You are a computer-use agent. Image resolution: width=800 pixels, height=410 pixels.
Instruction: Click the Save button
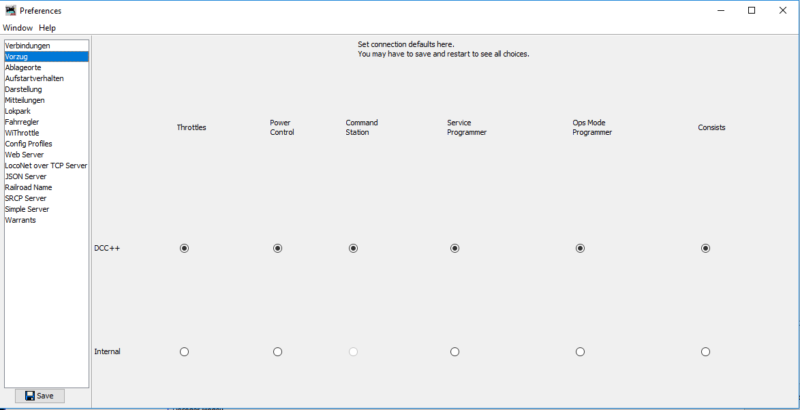(40, 396)
